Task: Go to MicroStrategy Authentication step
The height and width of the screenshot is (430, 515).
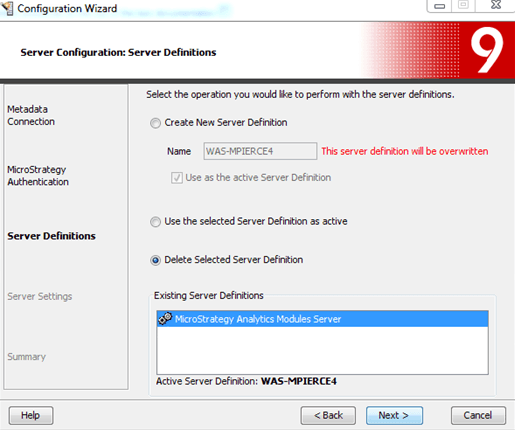Action: (x=38, y=176)
